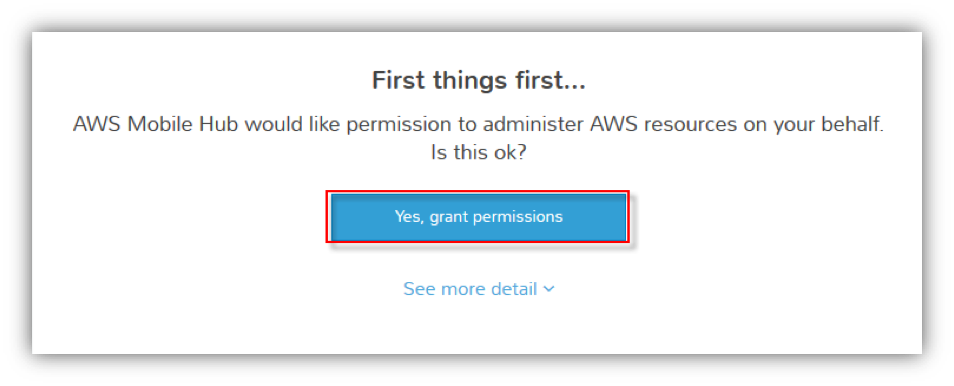Click the word Yes on the blue button
This screenshot has height=386, width=954.
408,217
